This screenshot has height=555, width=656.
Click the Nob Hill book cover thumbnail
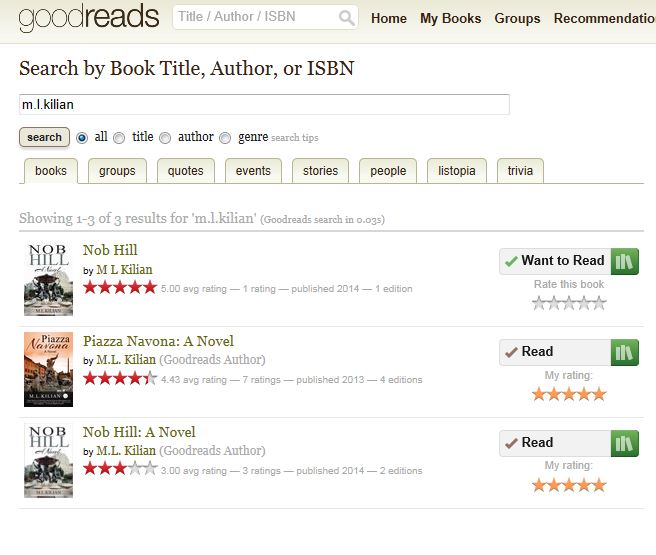pyautogui.click(x=48, y=279)
